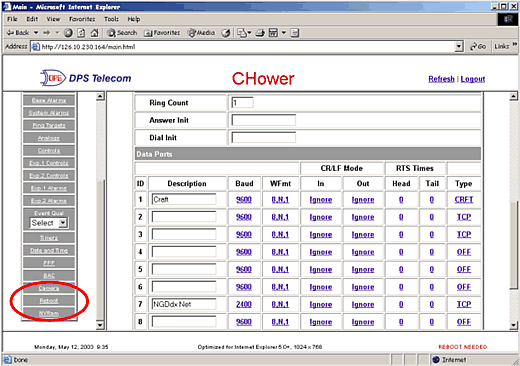Click port 7 Description field with NGDdx.Net
The image size is (520, 366).
tap(184, 304)
